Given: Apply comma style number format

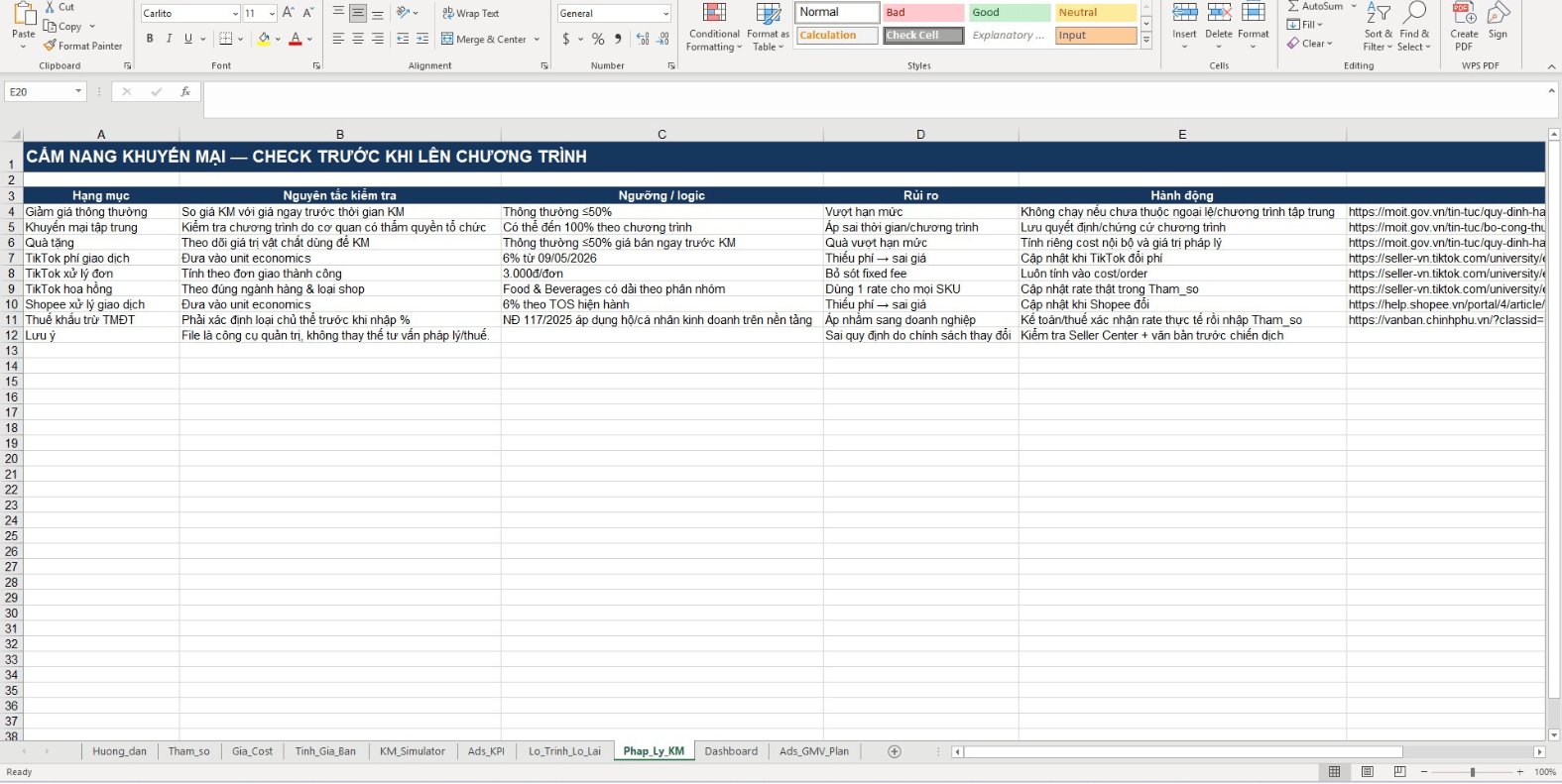Looking at the screenshot, I should [618, 39].
